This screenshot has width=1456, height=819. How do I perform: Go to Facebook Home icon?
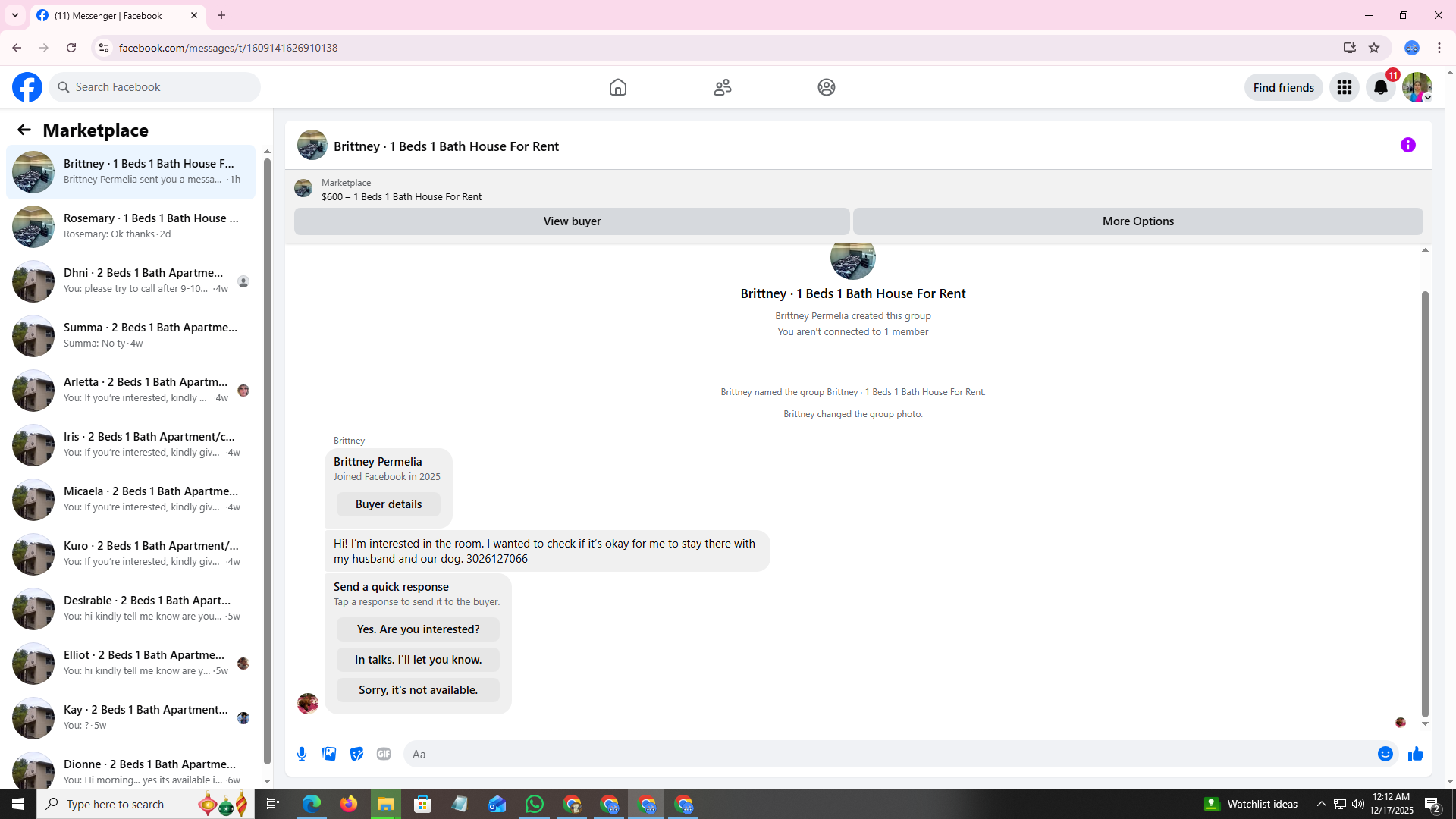tap(618, 87)
